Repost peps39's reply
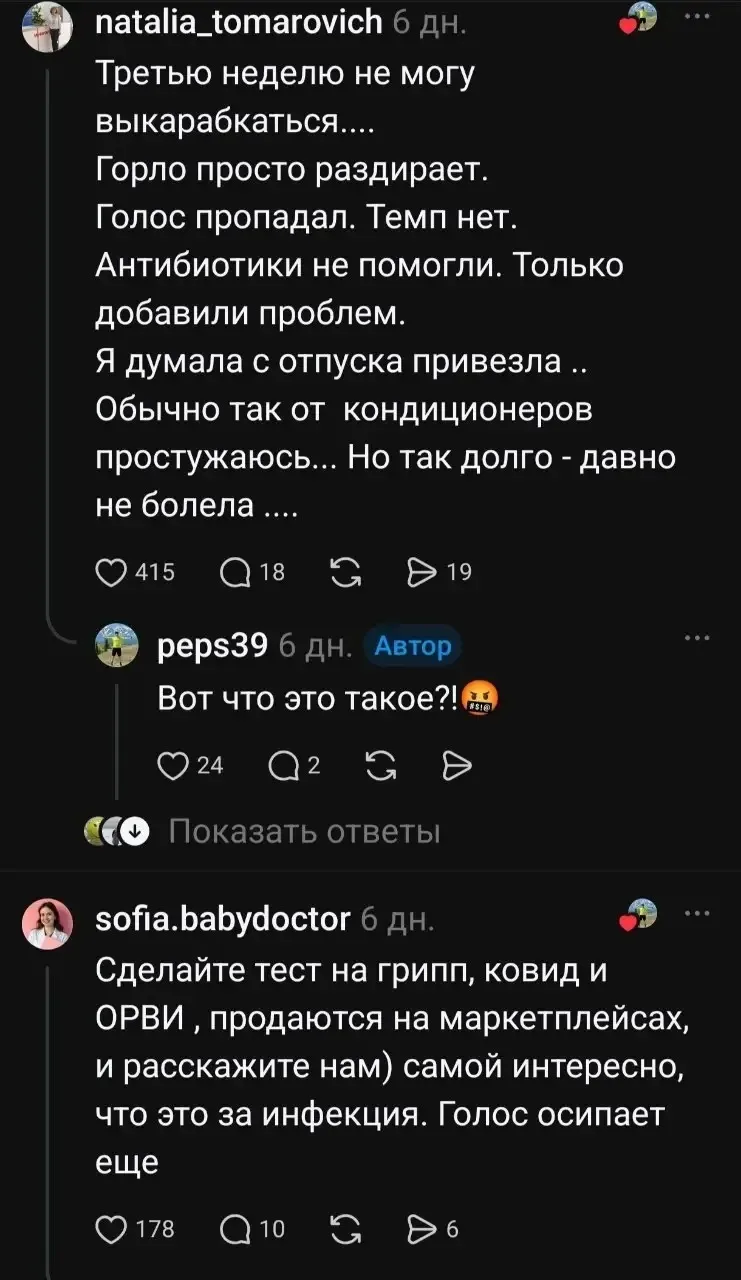741x1280 pixels. pos(381,766)
